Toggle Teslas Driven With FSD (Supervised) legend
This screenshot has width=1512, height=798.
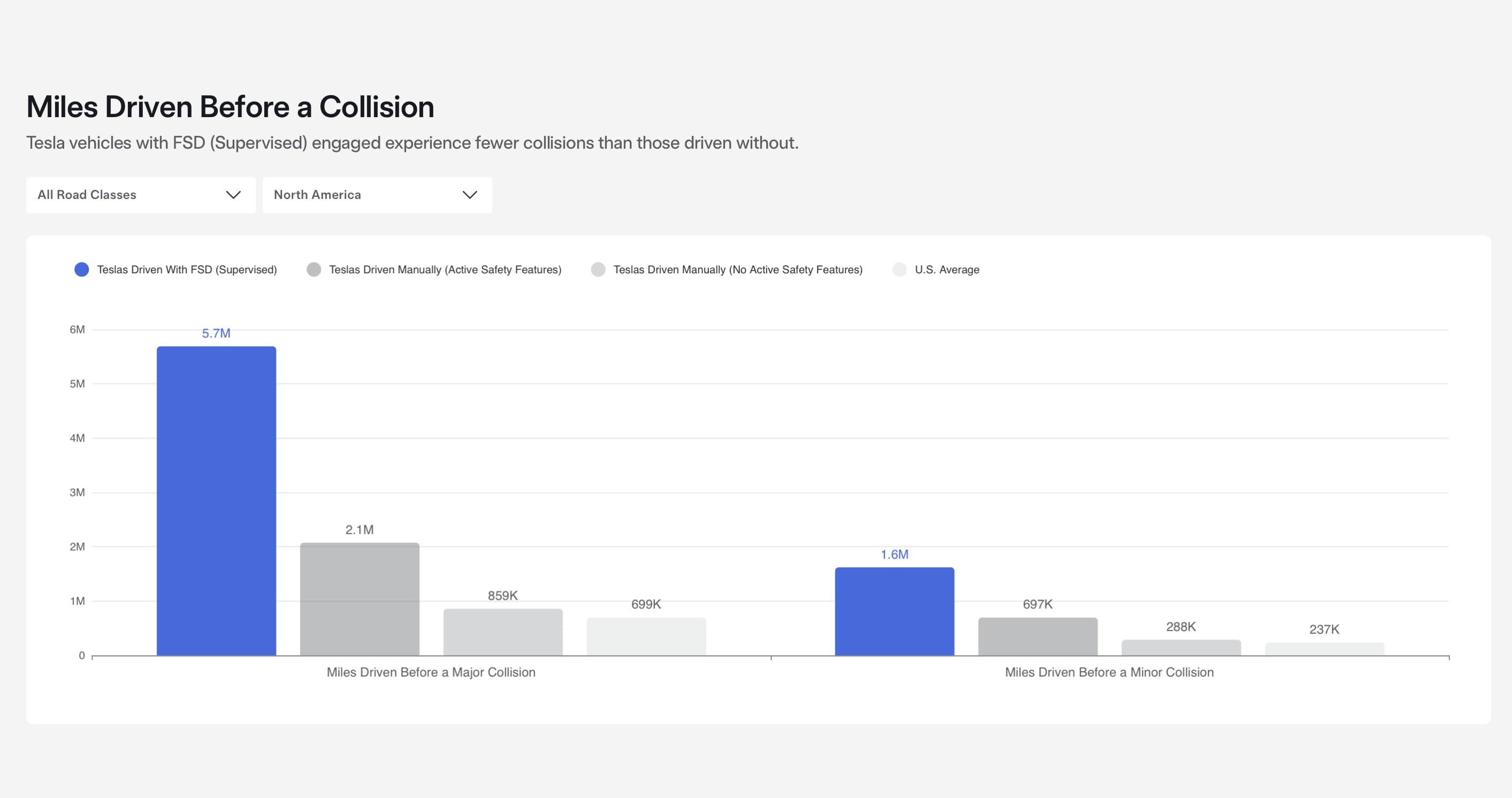[175, 270]
